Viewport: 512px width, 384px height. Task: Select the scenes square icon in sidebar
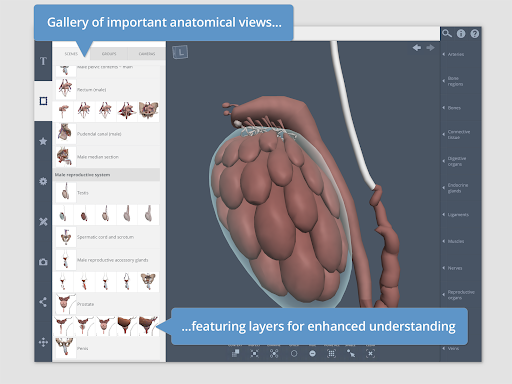click(43, 101)
